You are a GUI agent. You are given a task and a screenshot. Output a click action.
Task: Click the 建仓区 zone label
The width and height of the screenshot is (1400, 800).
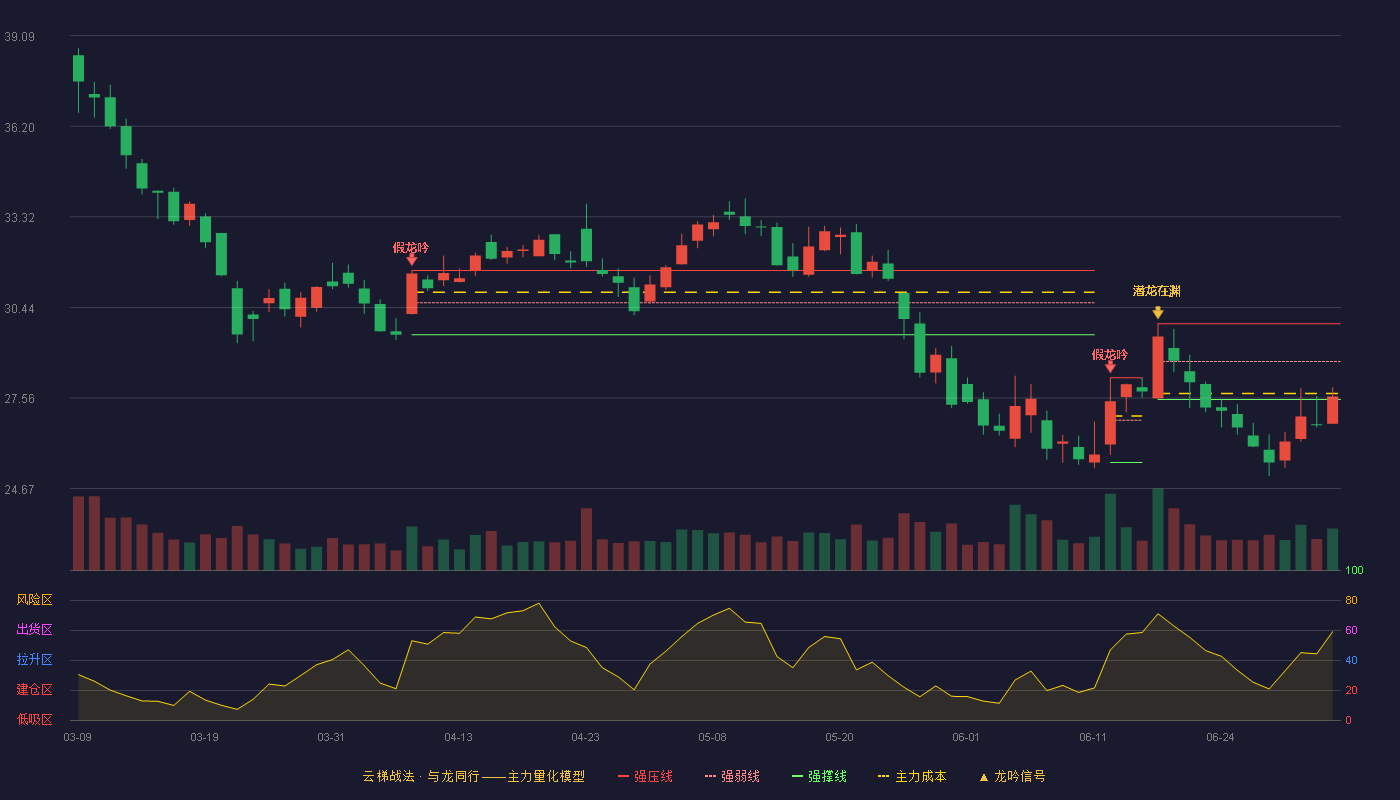pyautogui.click(x=35, y=690)
